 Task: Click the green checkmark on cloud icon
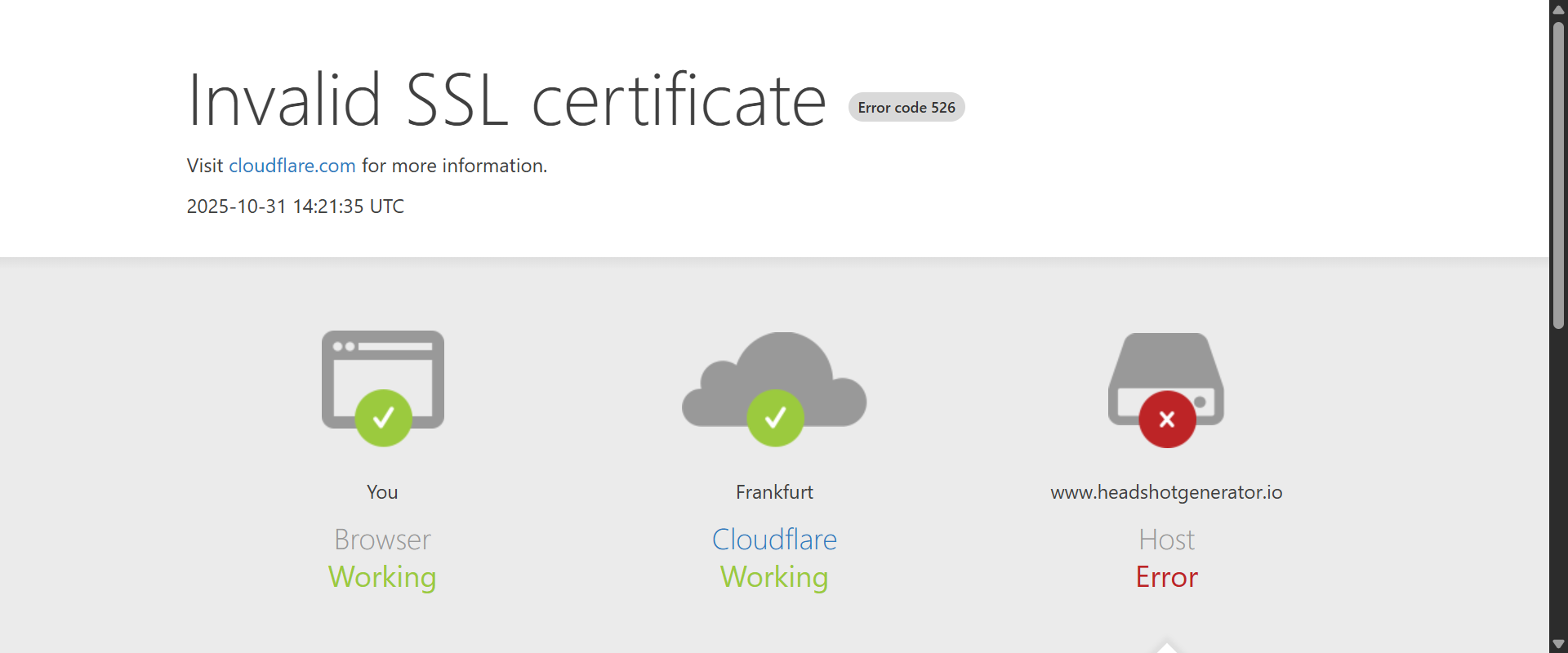(775, 418)
